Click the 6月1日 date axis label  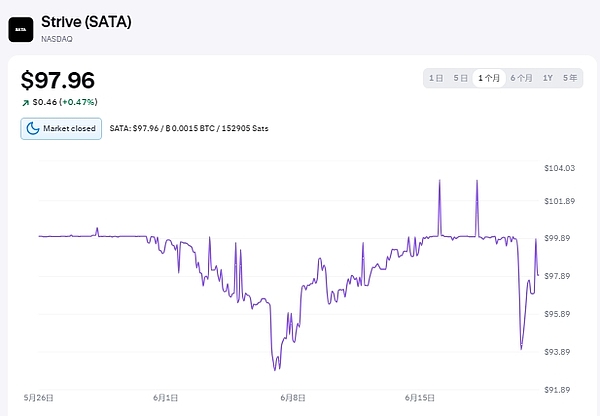166,398
